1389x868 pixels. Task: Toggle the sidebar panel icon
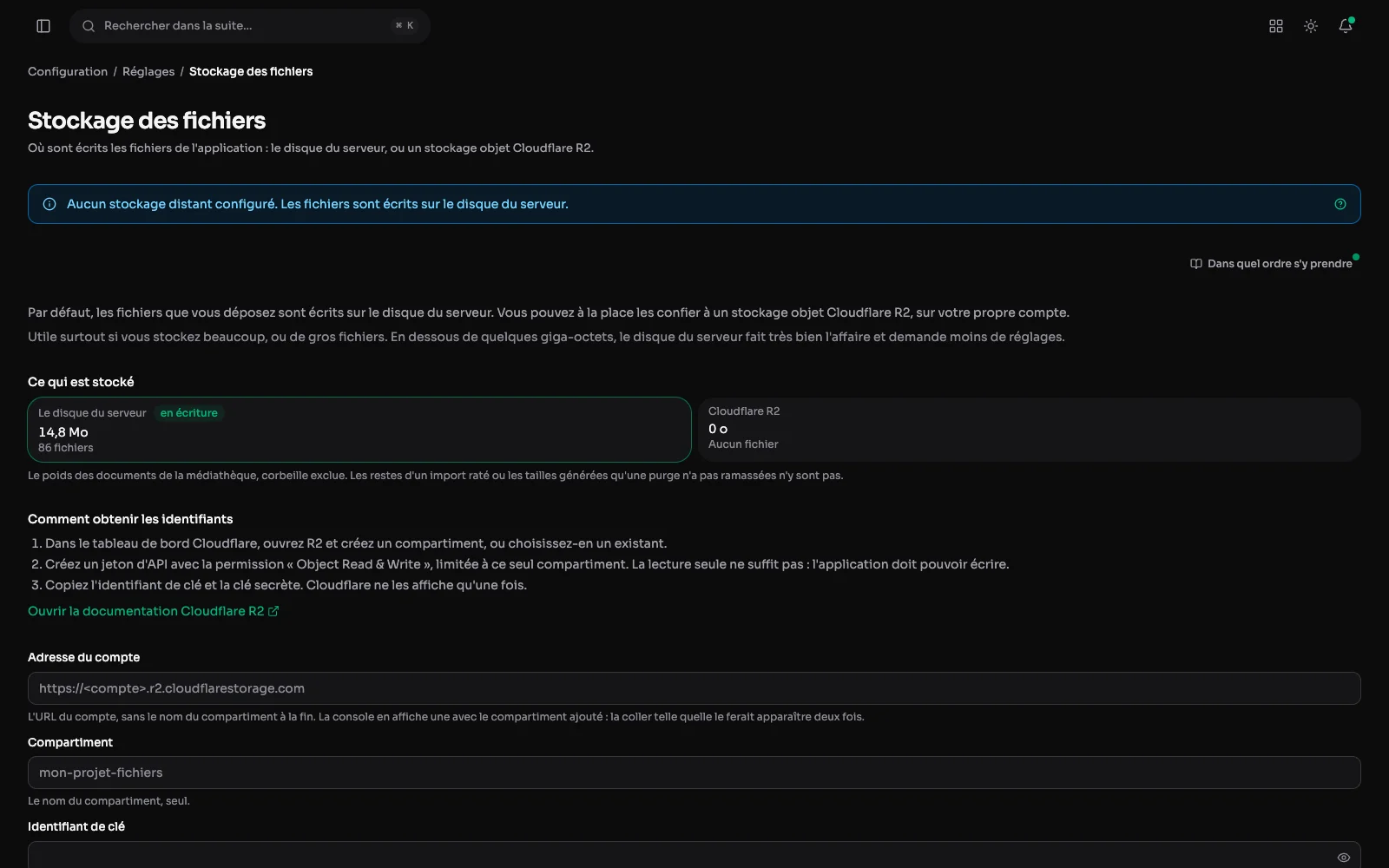coord(43,26)
